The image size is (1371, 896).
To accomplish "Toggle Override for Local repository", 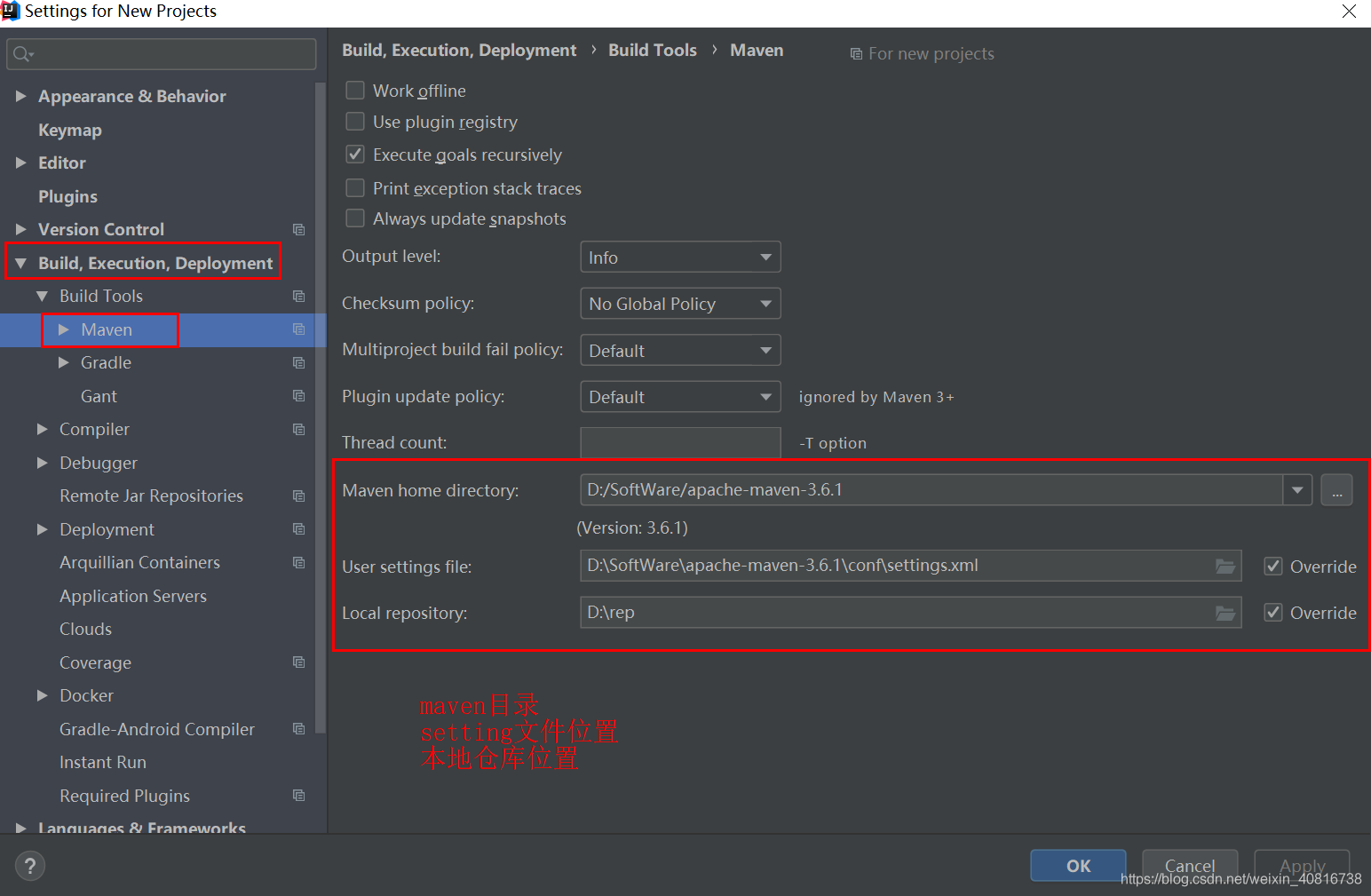I will [x=1273, y=613].
